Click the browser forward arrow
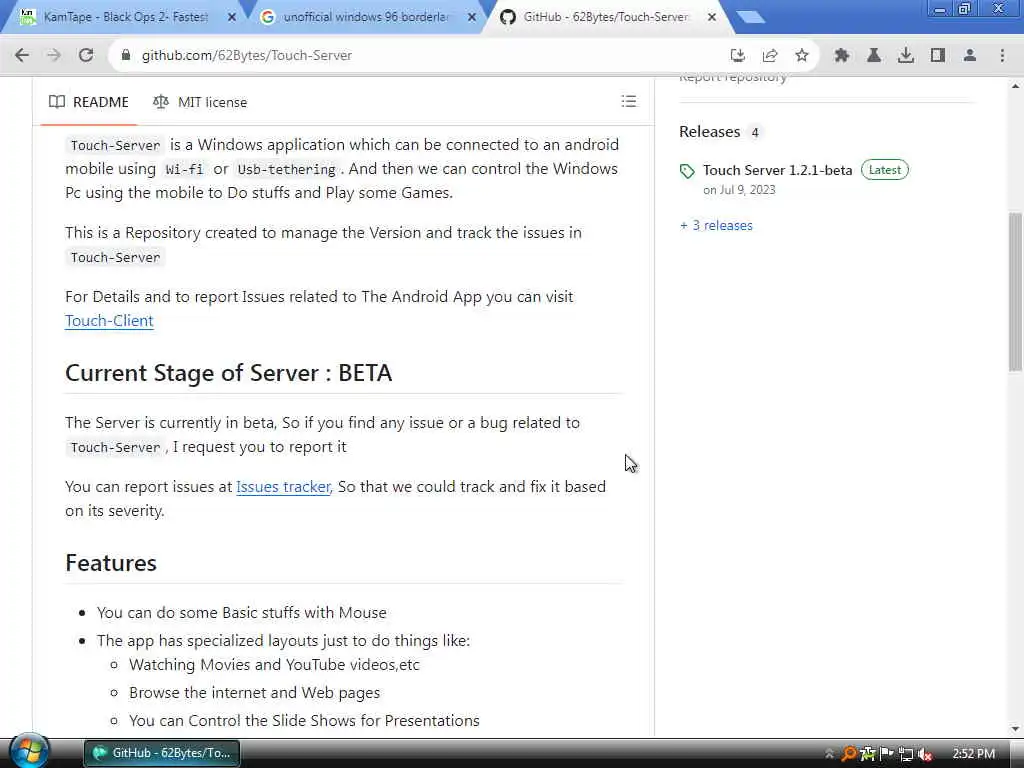1024x768 pixels. pyautogui.click(x=54, y=56)
